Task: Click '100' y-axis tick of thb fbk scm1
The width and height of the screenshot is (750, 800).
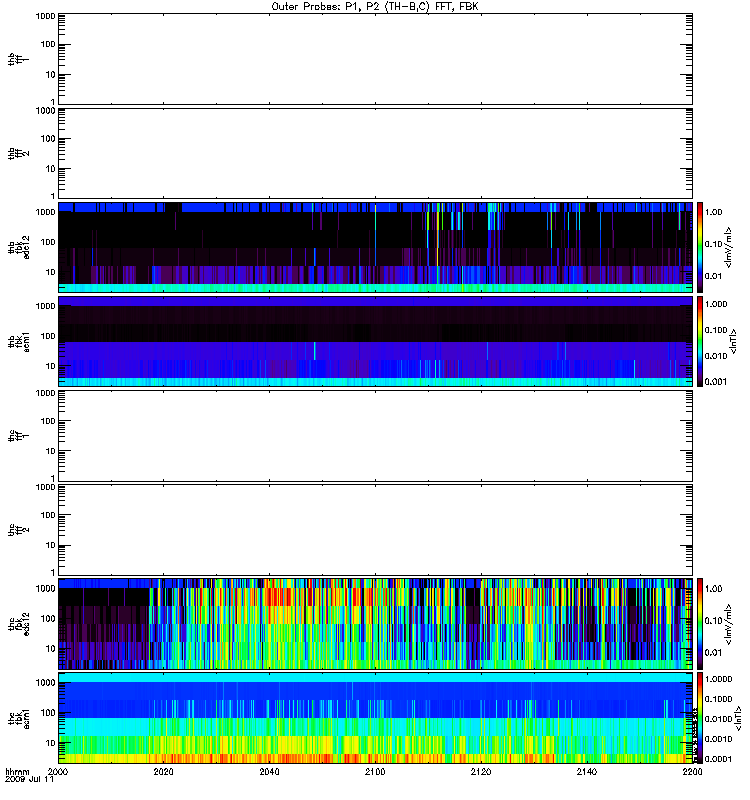Action: tap(48, 336)
